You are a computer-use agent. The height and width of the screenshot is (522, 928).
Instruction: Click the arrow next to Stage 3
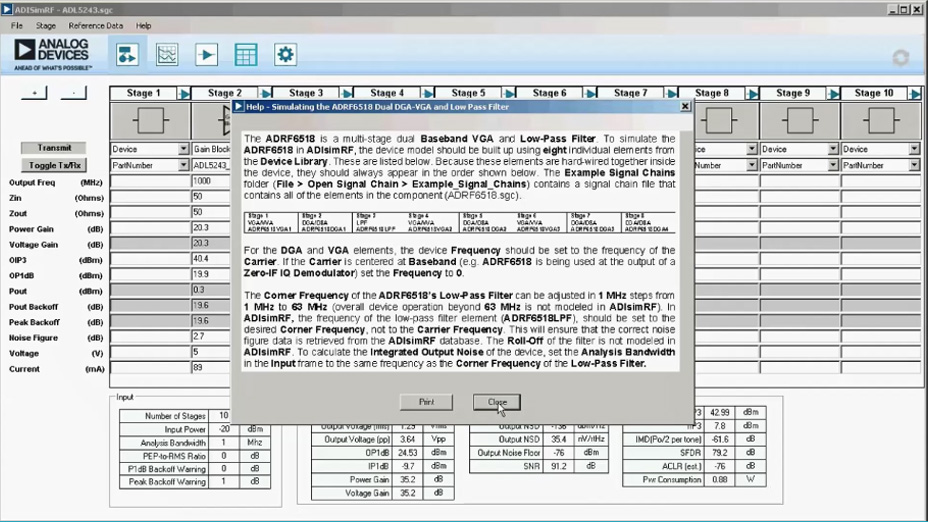347,94
